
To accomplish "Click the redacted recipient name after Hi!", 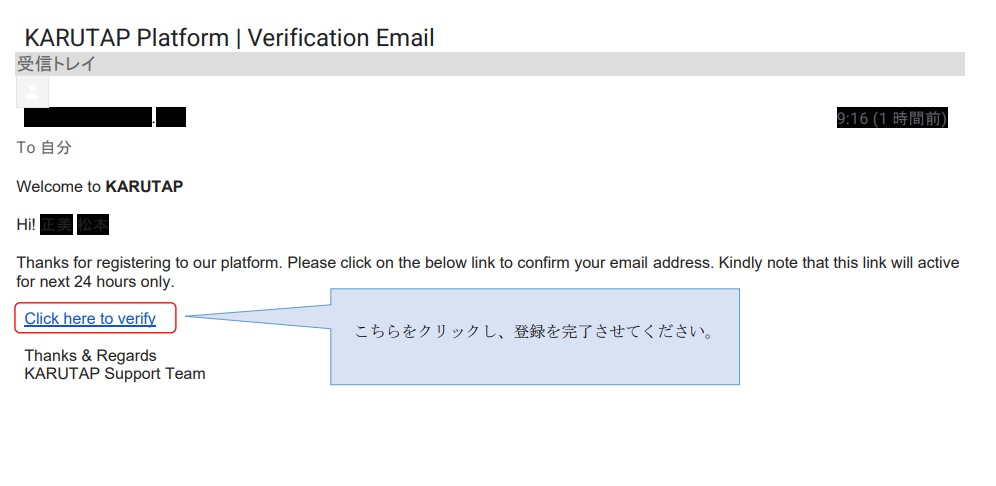I will 74,225.
